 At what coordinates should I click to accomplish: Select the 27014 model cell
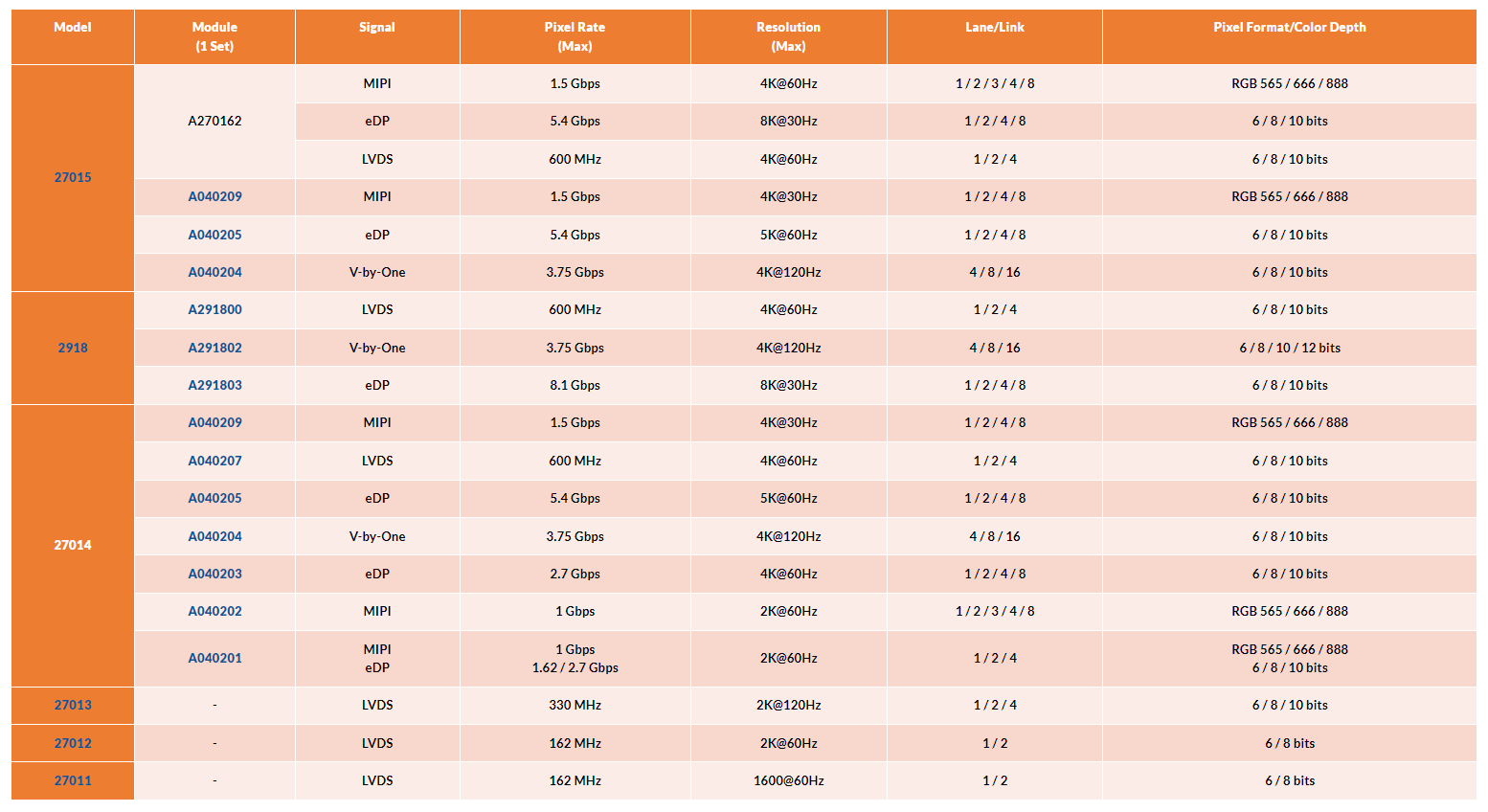[73, 545]
